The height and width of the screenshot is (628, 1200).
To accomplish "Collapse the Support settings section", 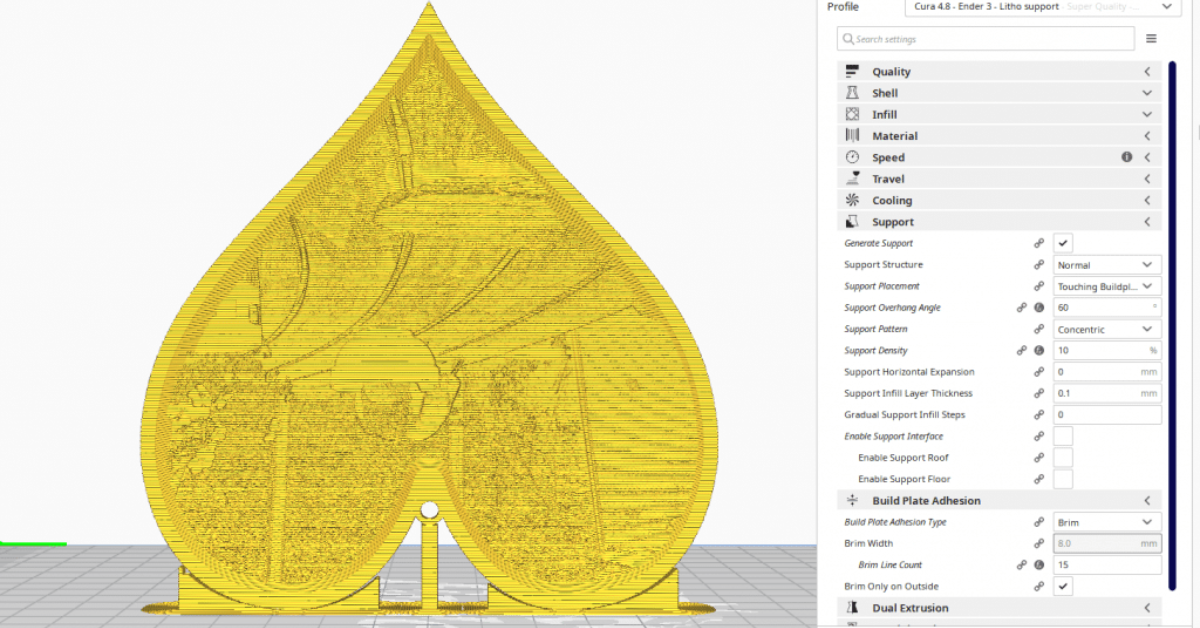I will 1146,221.
